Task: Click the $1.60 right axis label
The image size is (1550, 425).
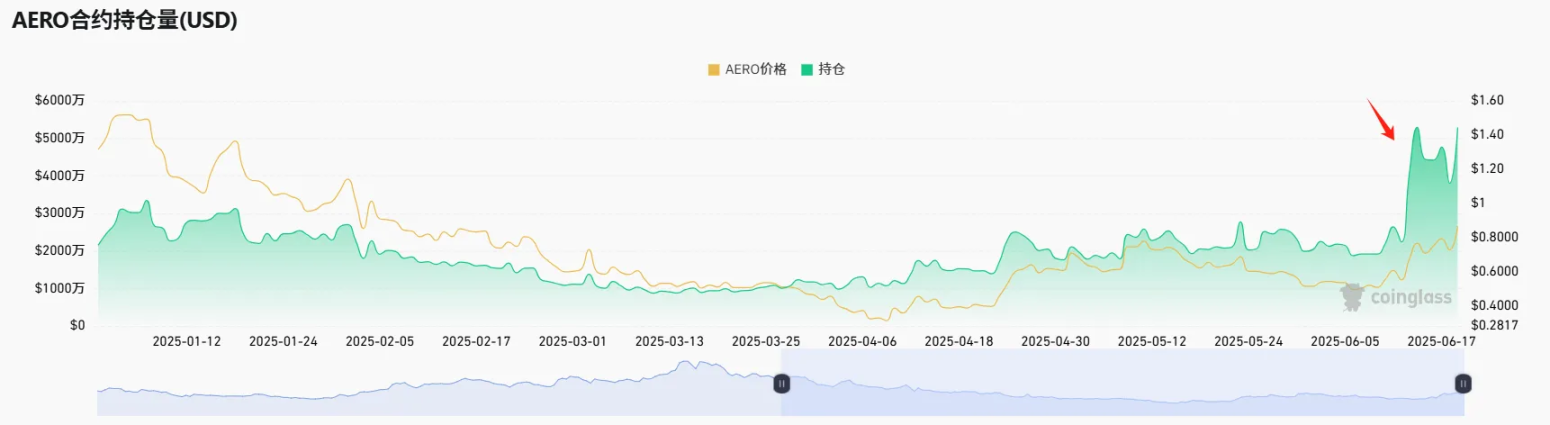Action: (x=1488, y=100)
